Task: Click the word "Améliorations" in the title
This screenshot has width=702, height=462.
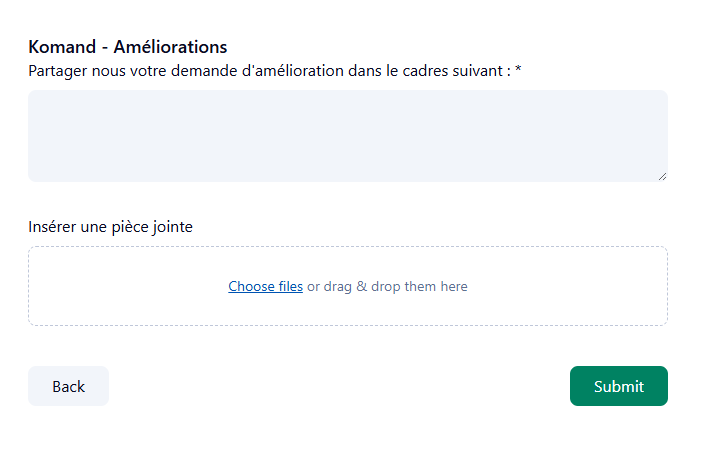Action: (170, 47)
